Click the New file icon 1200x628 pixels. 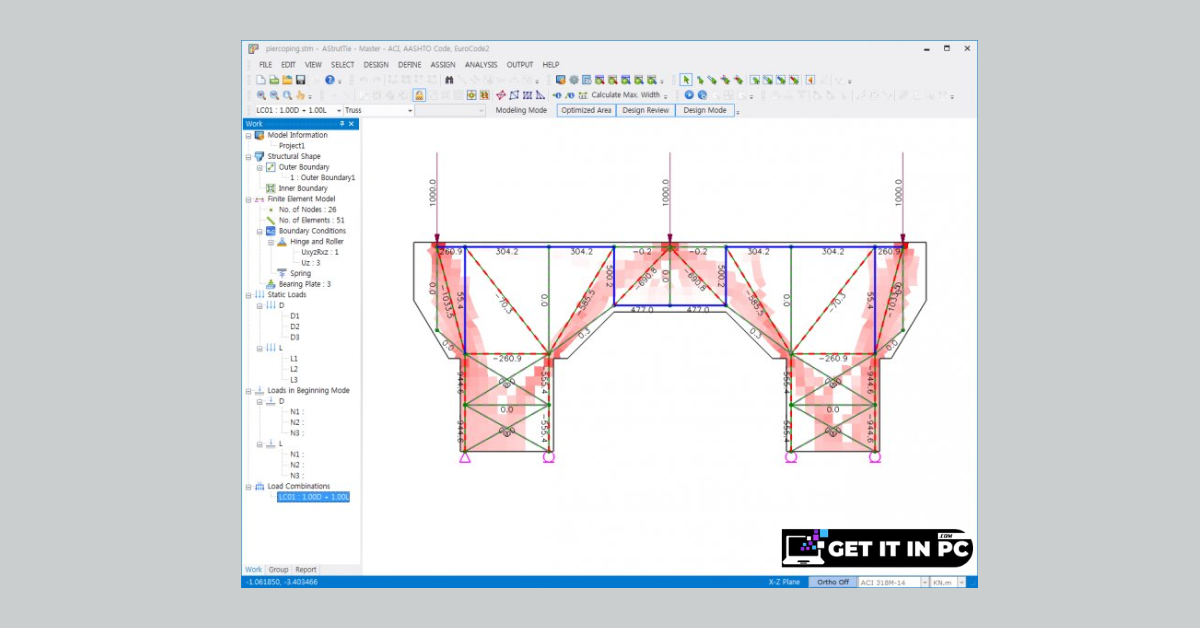coord(260,80)
